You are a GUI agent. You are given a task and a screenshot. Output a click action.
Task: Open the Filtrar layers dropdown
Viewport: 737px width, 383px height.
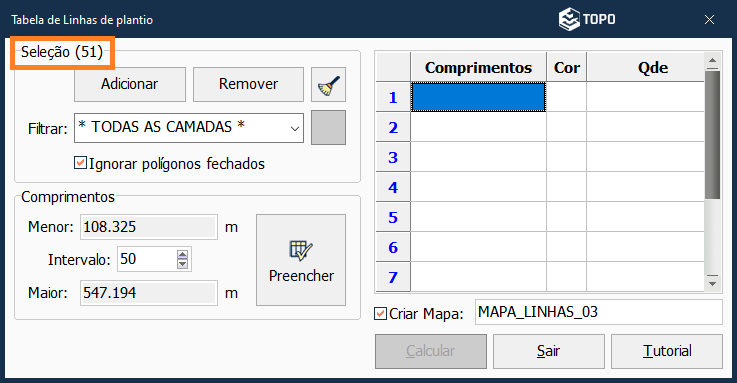(x=295, y=128)
